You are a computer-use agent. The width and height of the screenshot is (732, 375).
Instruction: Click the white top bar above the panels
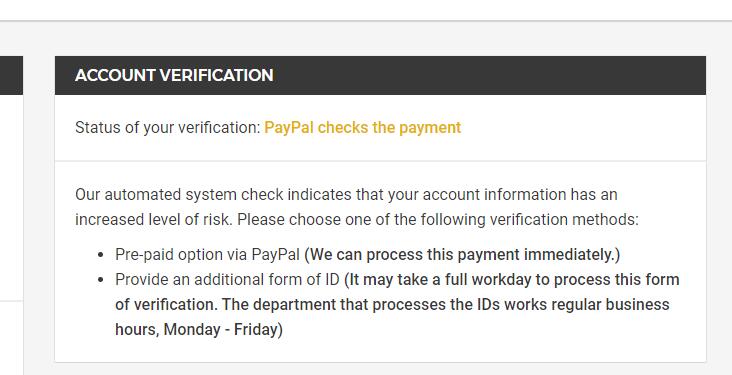tap(366, 10)
